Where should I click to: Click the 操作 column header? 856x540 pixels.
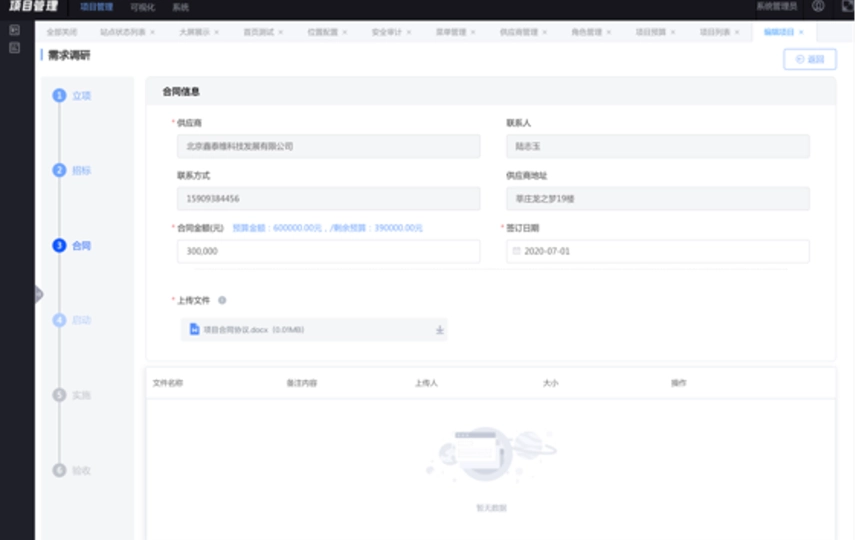pos(679,383)
